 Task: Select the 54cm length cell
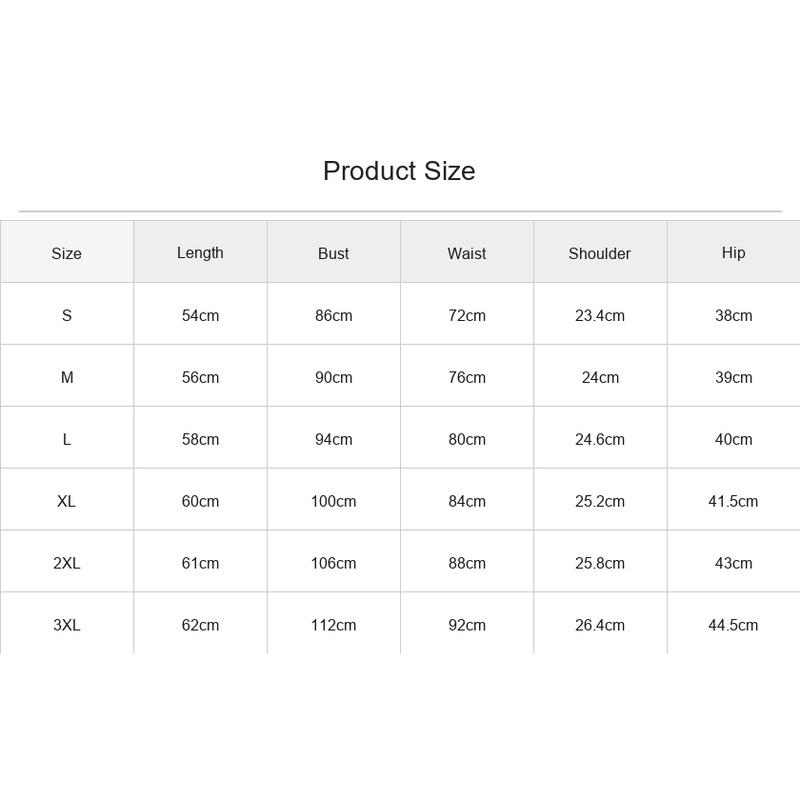(x=200, y=315)
